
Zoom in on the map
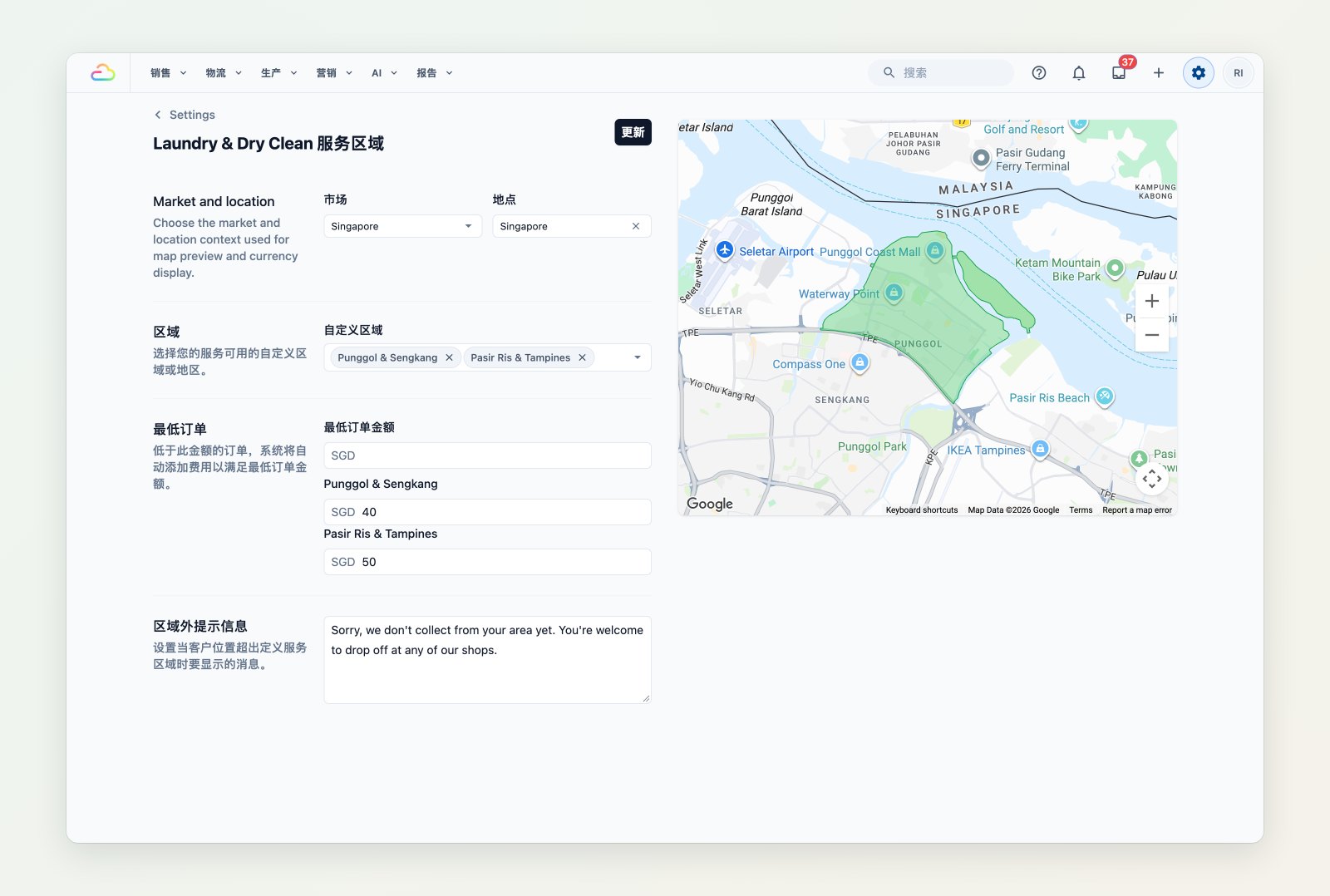[1152, 301]
